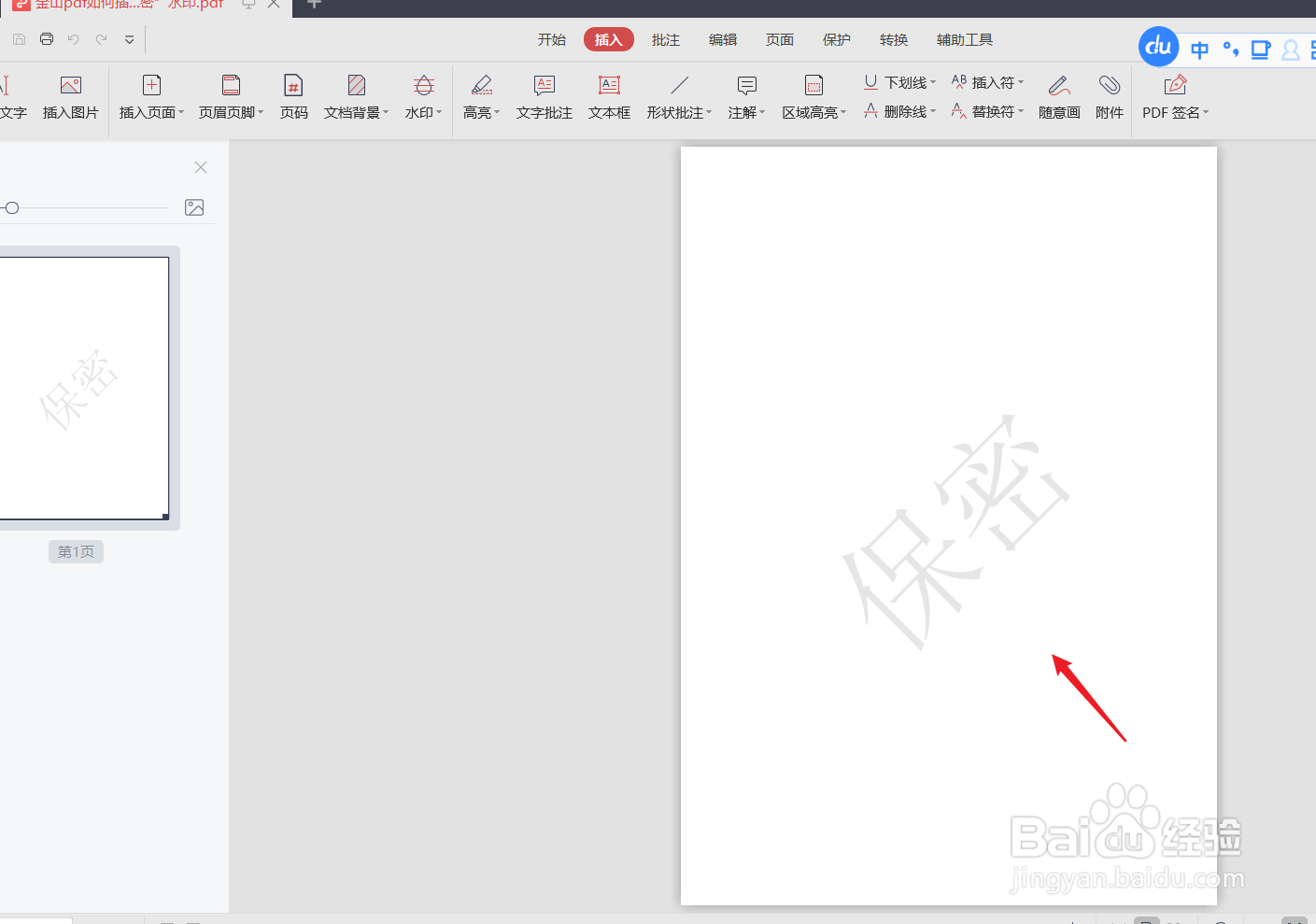The width and height of the screenshot is (1316, 924).
Task: Click the 第1页 page label
Action: (x=76, y=552)
